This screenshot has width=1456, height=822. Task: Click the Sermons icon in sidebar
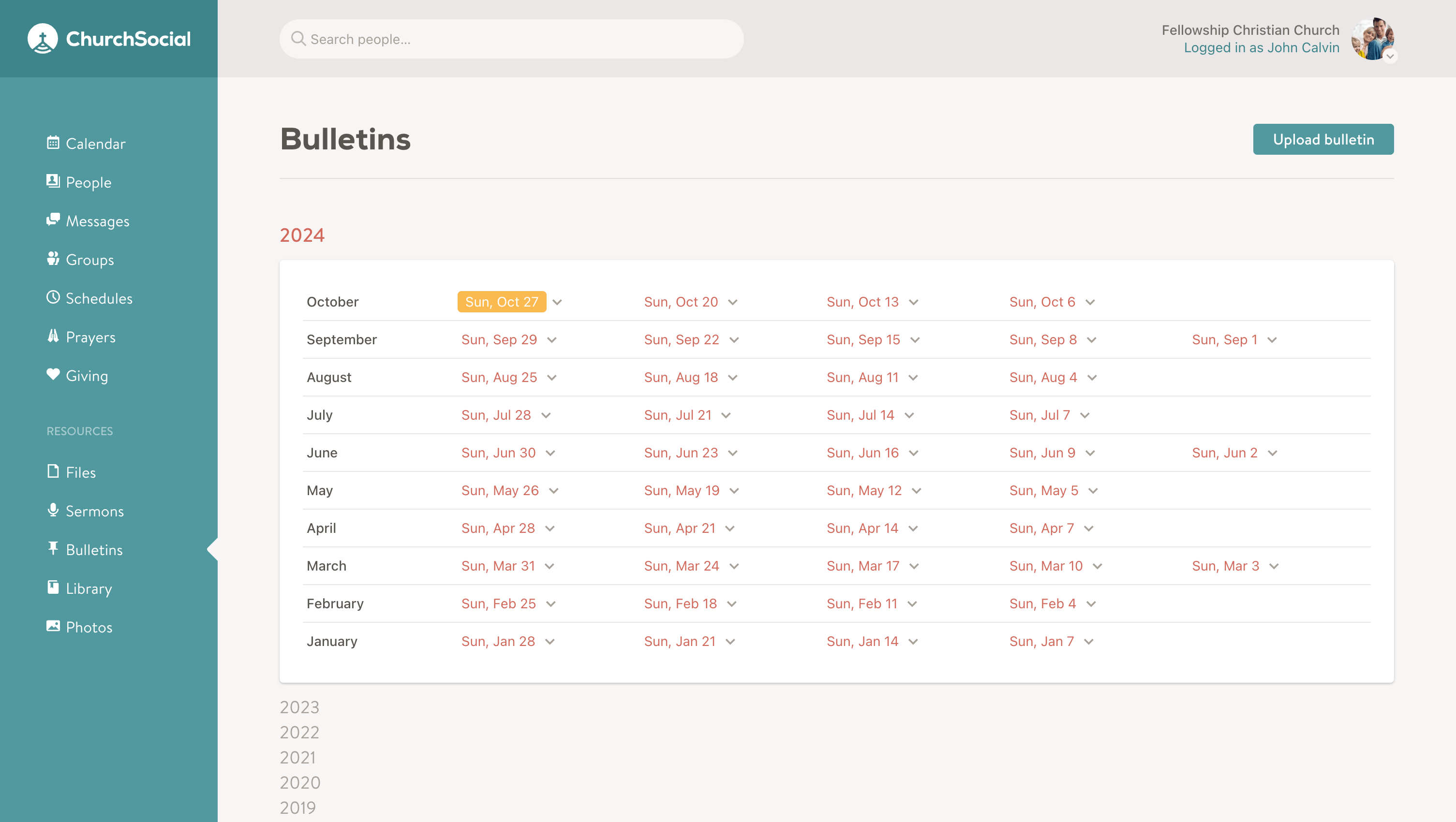(x=53, y=511)
